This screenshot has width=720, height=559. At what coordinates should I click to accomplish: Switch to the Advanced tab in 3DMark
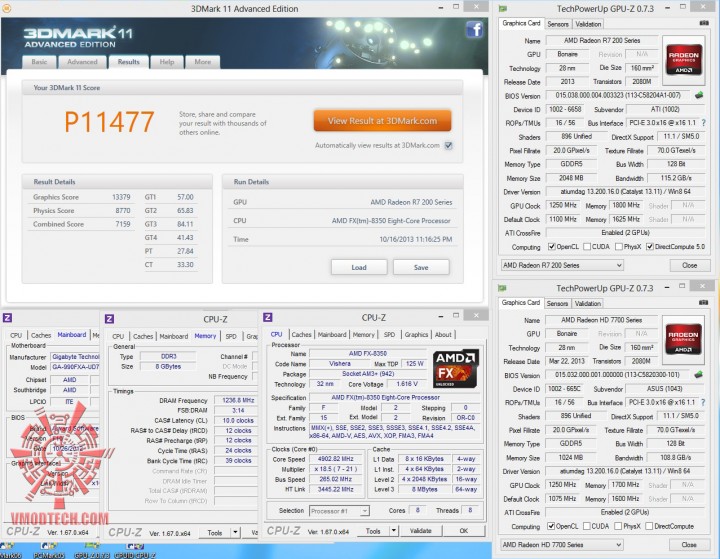(82, 62)
